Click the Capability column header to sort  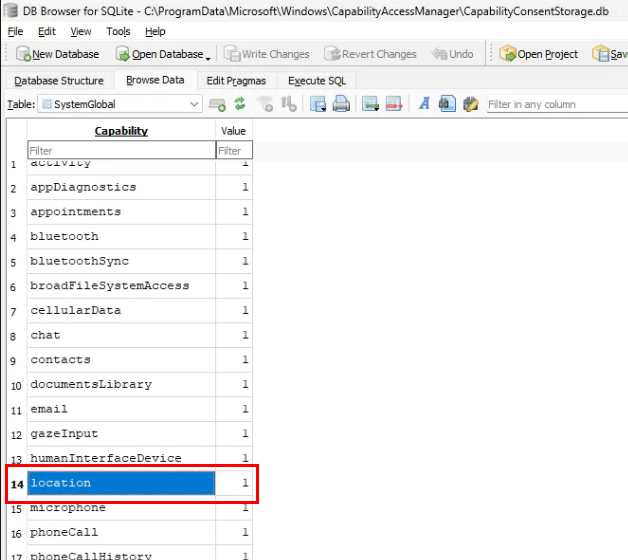point(121,131)
